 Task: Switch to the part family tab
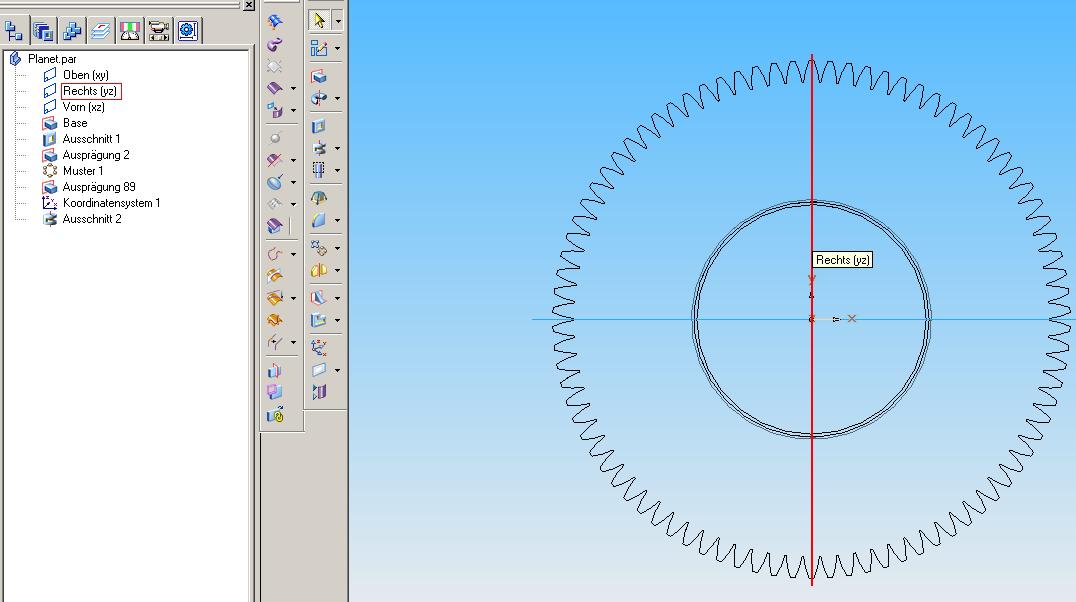pyautogui.click(x=71, y=30)
